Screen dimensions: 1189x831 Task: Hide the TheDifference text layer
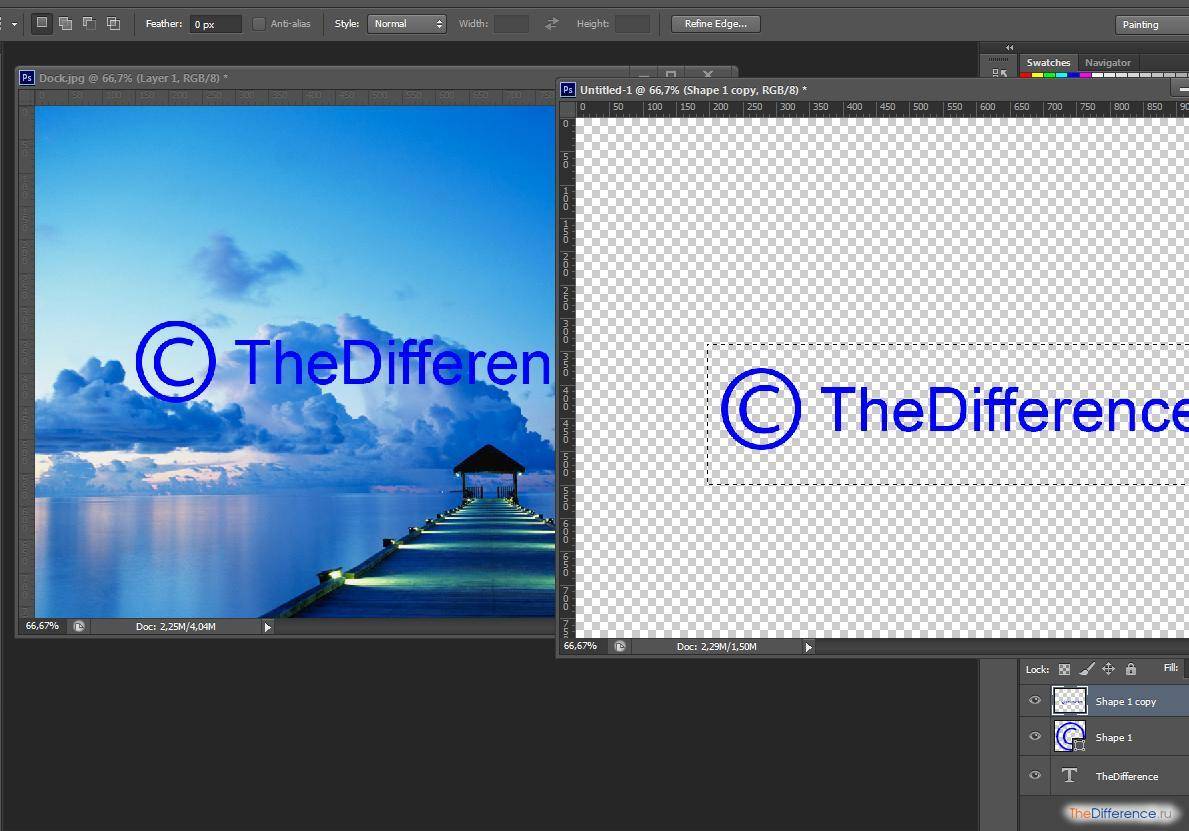[x=1035, y=775]
